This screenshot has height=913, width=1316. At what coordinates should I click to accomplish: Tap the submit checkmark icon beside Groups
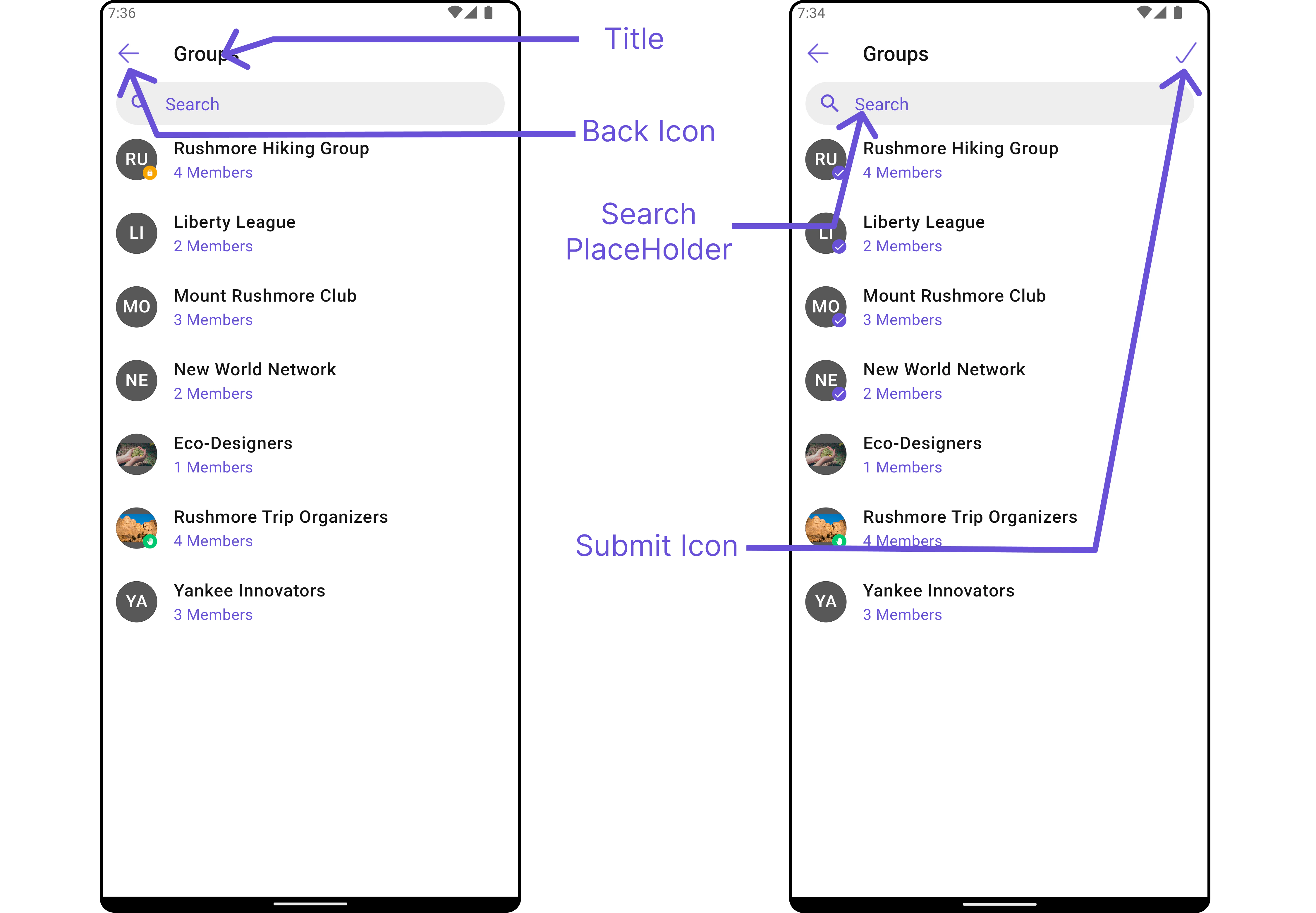pyautogui.click(x=1186, y=53)
